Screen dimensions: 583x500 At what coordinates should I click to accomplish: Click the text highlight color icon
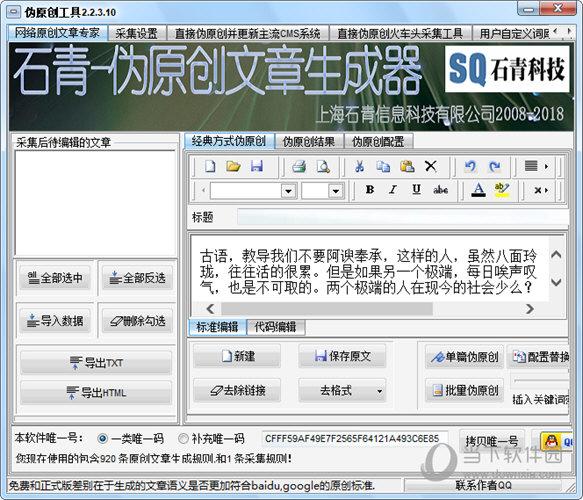click(x=502, y=190)
